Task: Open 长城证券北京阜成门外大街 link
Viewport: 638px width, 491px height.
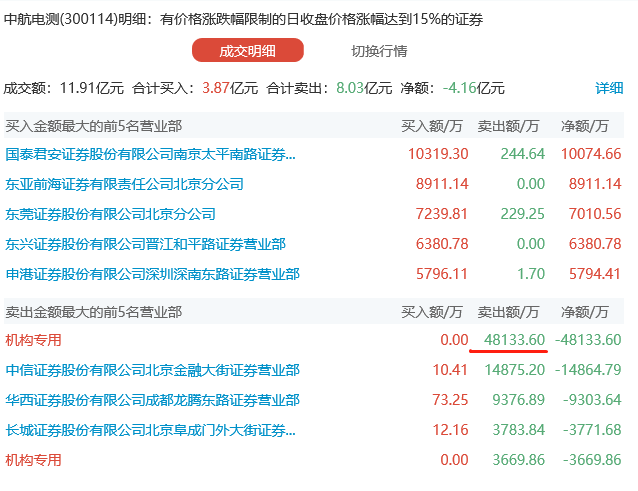Action: click(151, 430)
